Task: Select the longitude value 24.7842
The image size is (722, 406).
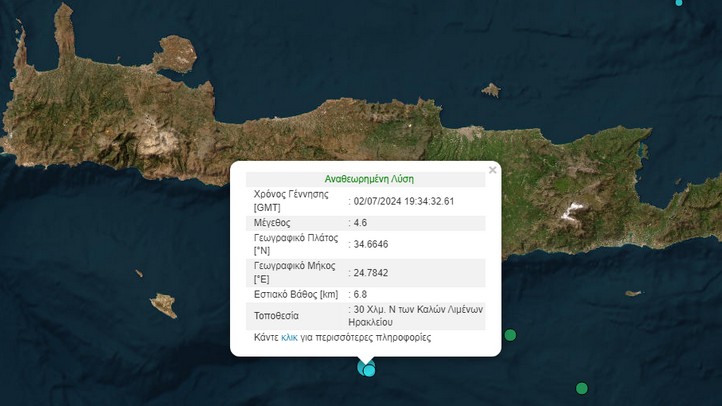Action: (x=372, y=272)
